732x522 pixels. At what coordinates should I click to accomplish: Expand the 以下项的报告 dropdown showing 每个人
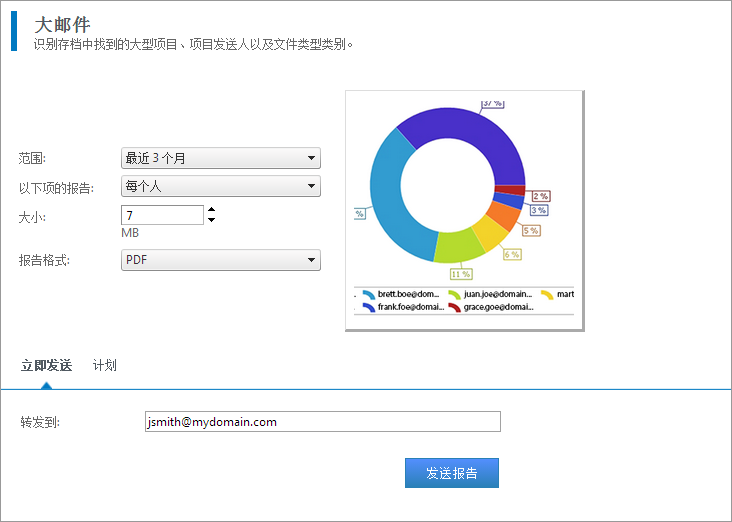point(220,187)
